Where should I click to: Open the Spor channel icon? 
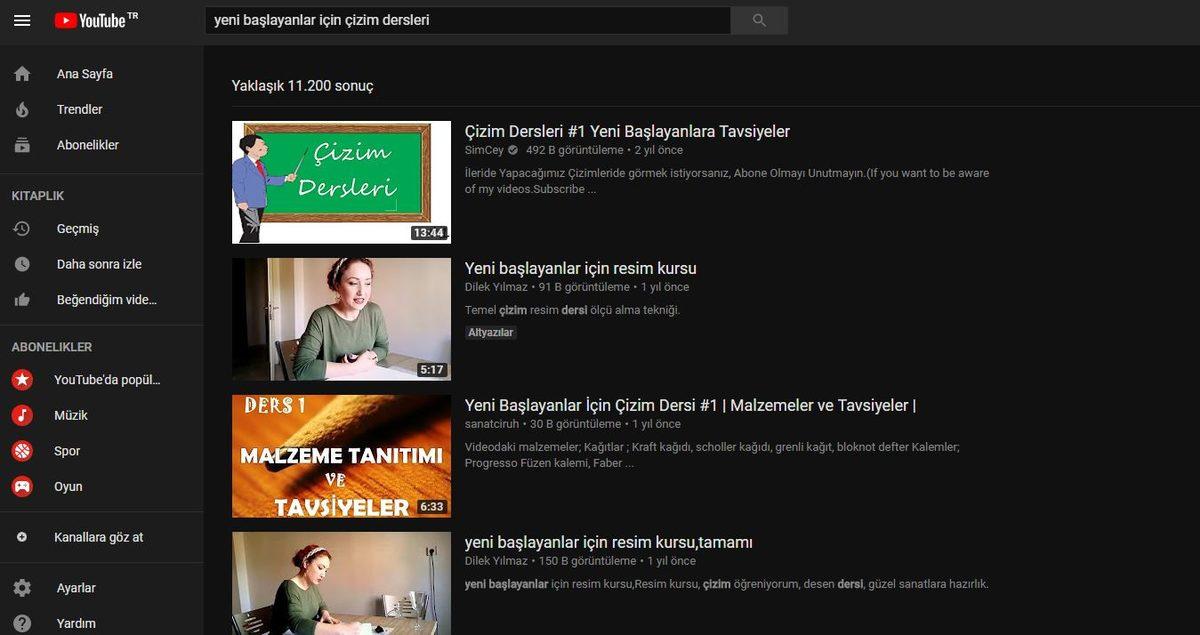[21, 450]
